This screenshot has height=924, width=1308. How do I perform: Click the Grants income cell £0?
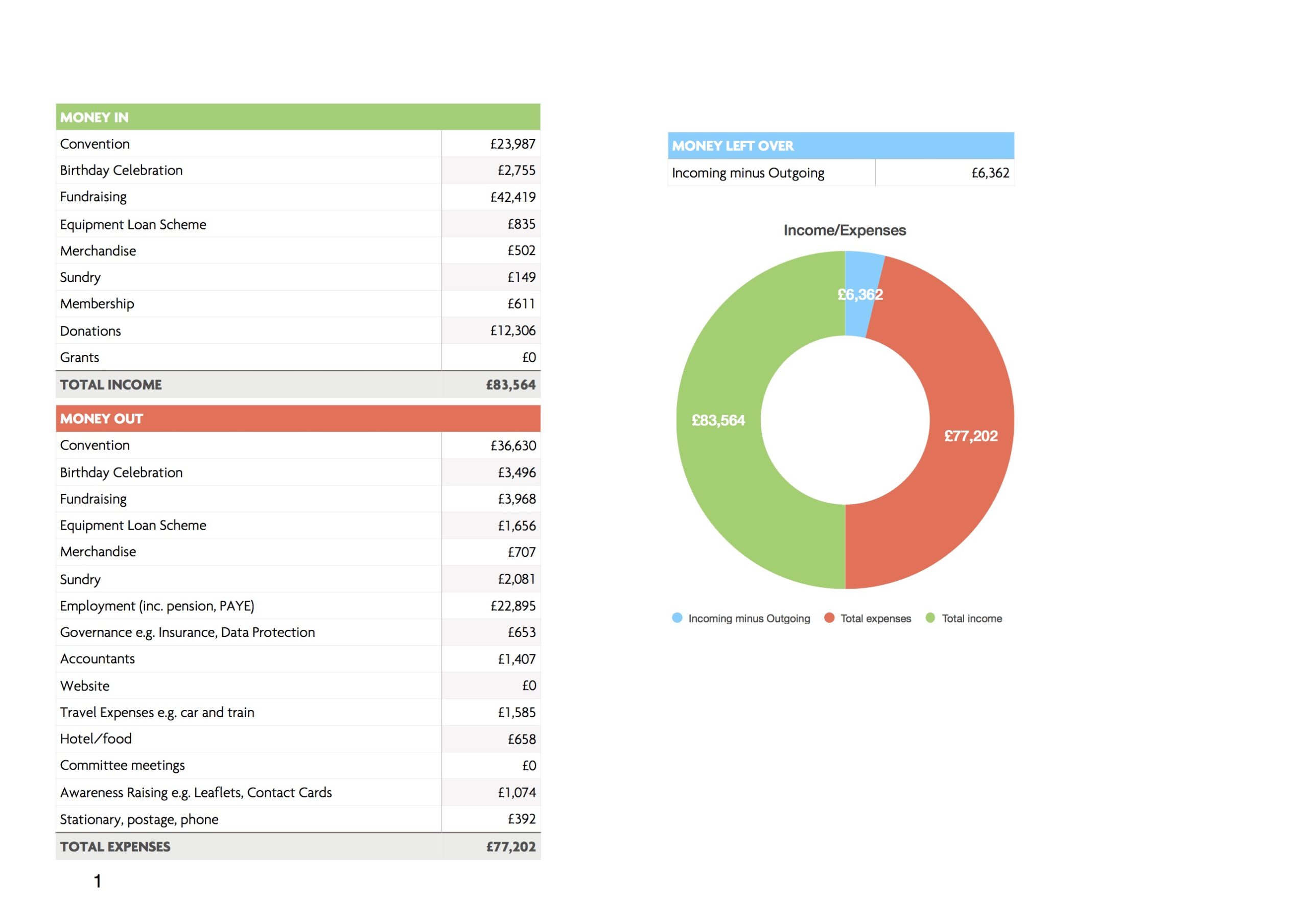[x=491, y=357]
